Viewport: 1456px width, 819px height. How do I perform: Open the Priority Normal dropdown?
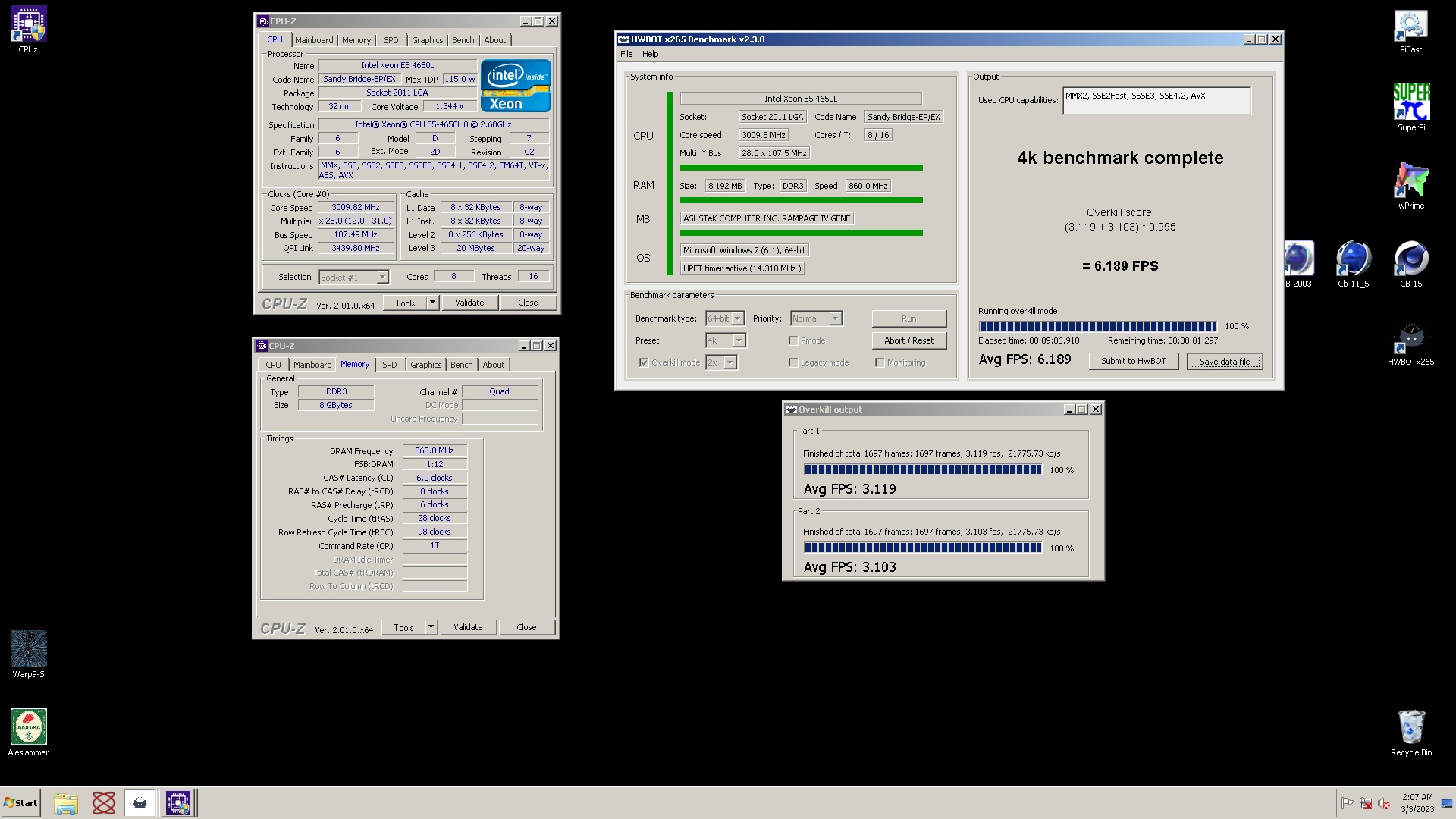click(817, 318)
